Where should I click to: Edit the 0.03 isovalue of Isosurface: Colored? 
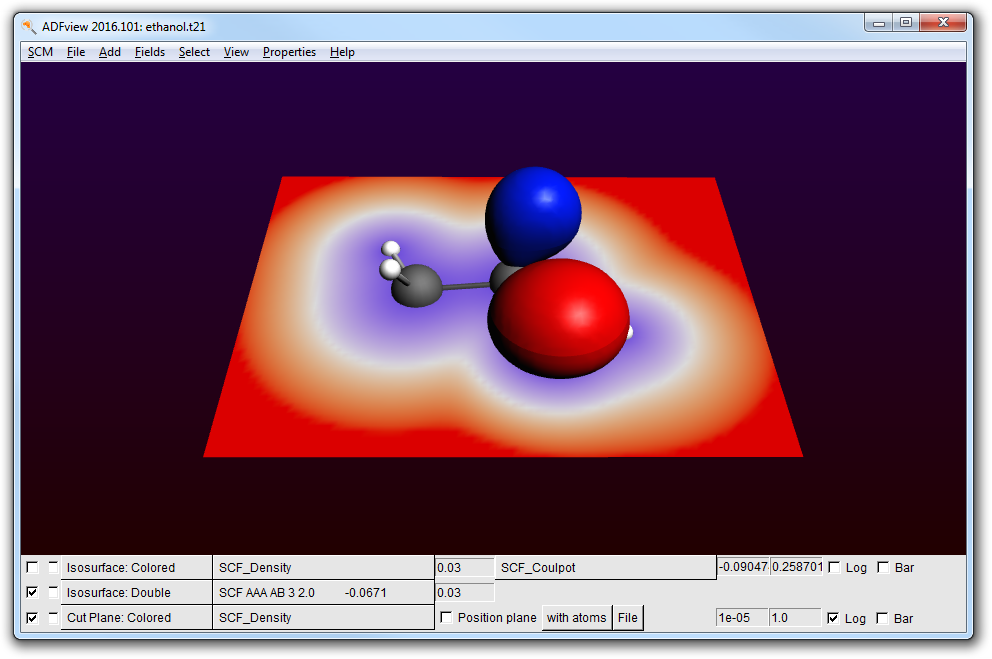(x=464, y=567)
